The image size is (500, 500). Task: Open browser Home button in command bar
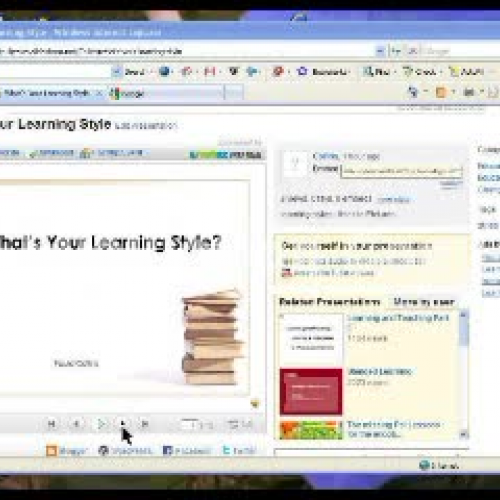(x=413, y=92)
